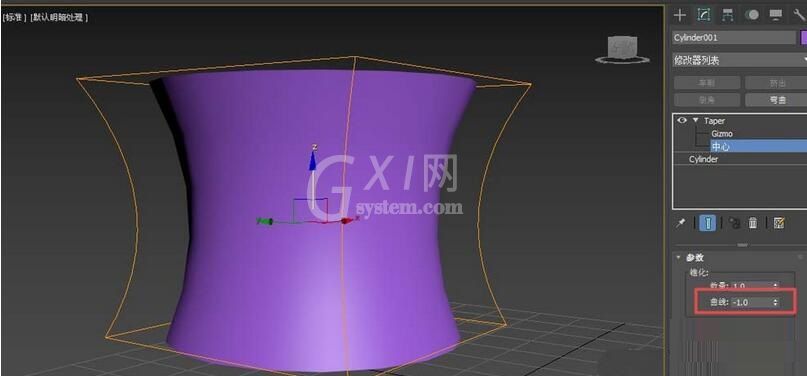This screenshot has width=807, height=376.
Task: Select the Gizmo sub-object
Action: 722,134
